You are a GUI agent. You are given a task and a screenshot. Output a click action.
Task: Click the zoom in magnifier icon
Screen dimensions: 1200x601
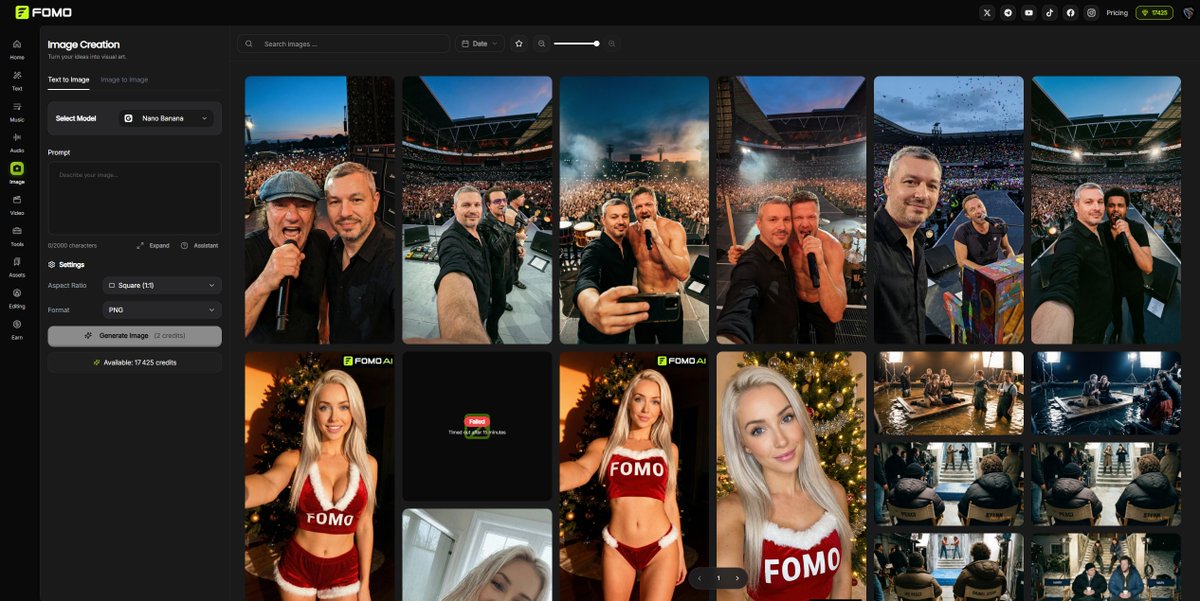612,44
